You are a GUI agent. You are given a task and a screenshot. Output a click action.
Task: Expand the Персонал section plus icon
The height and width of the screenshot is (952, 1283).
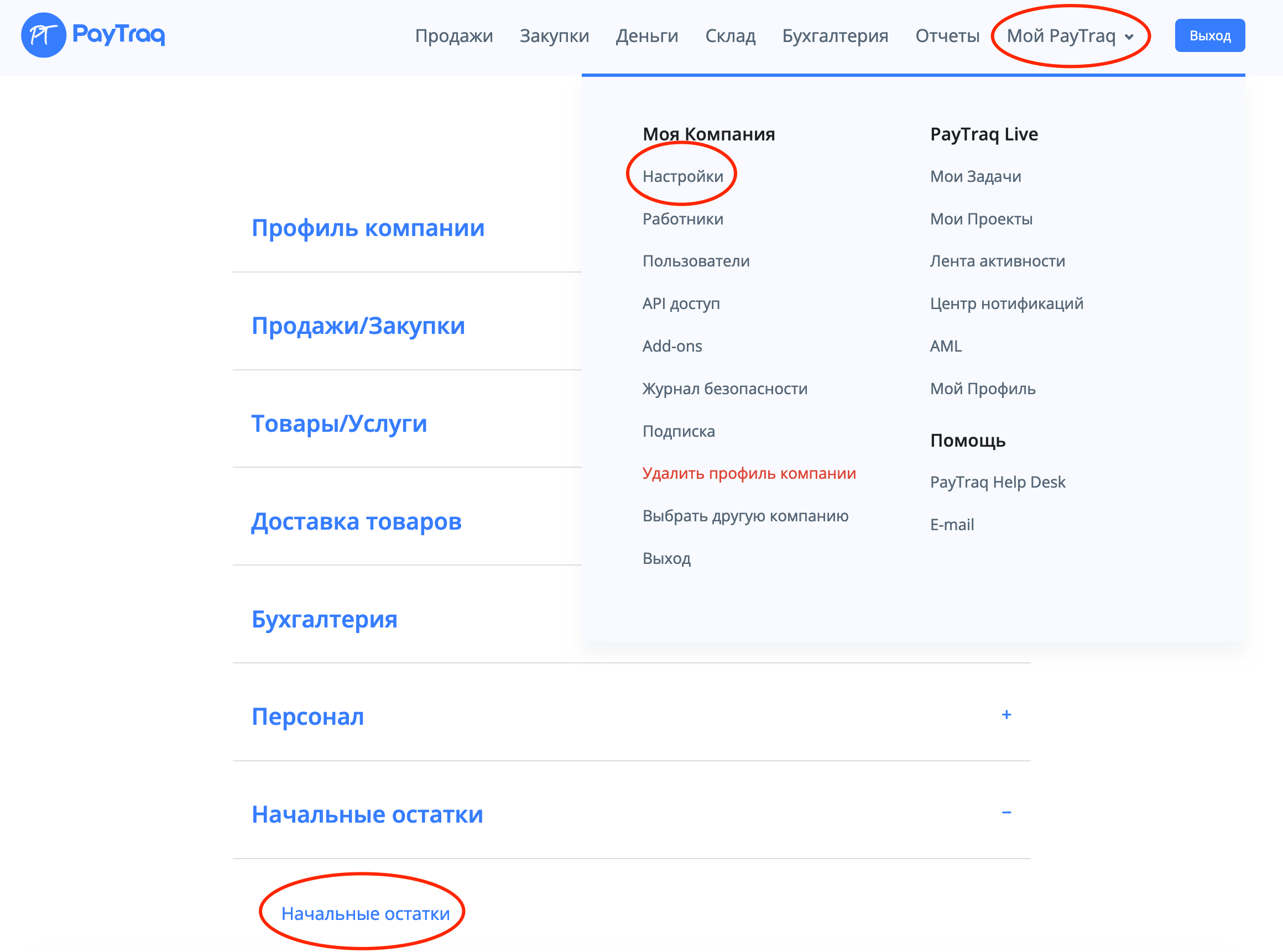[x=1006, y=715]
